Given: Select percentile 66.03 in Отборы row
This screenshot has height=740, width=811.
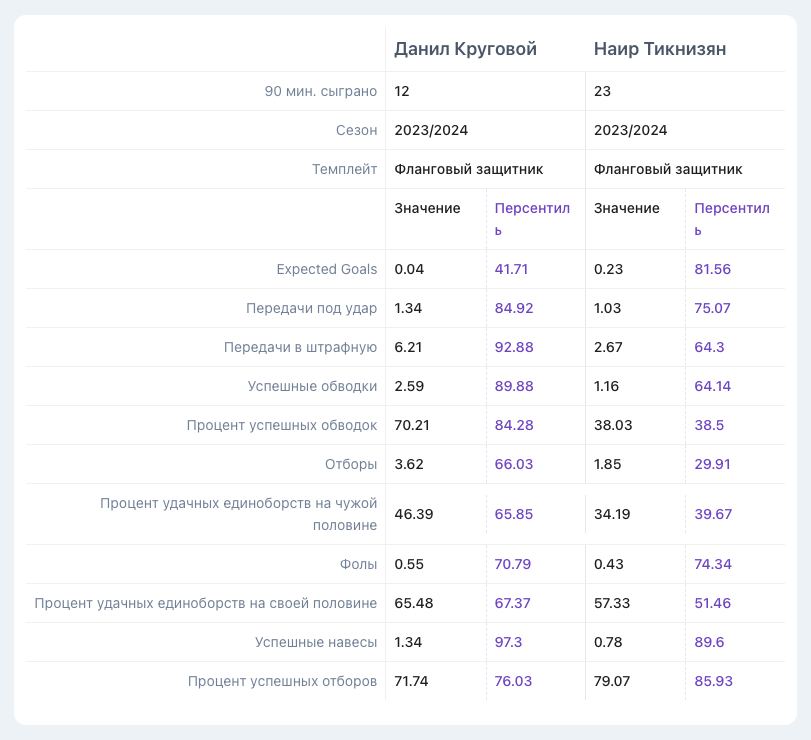Looking at the screenshot, I should [514, 464].
